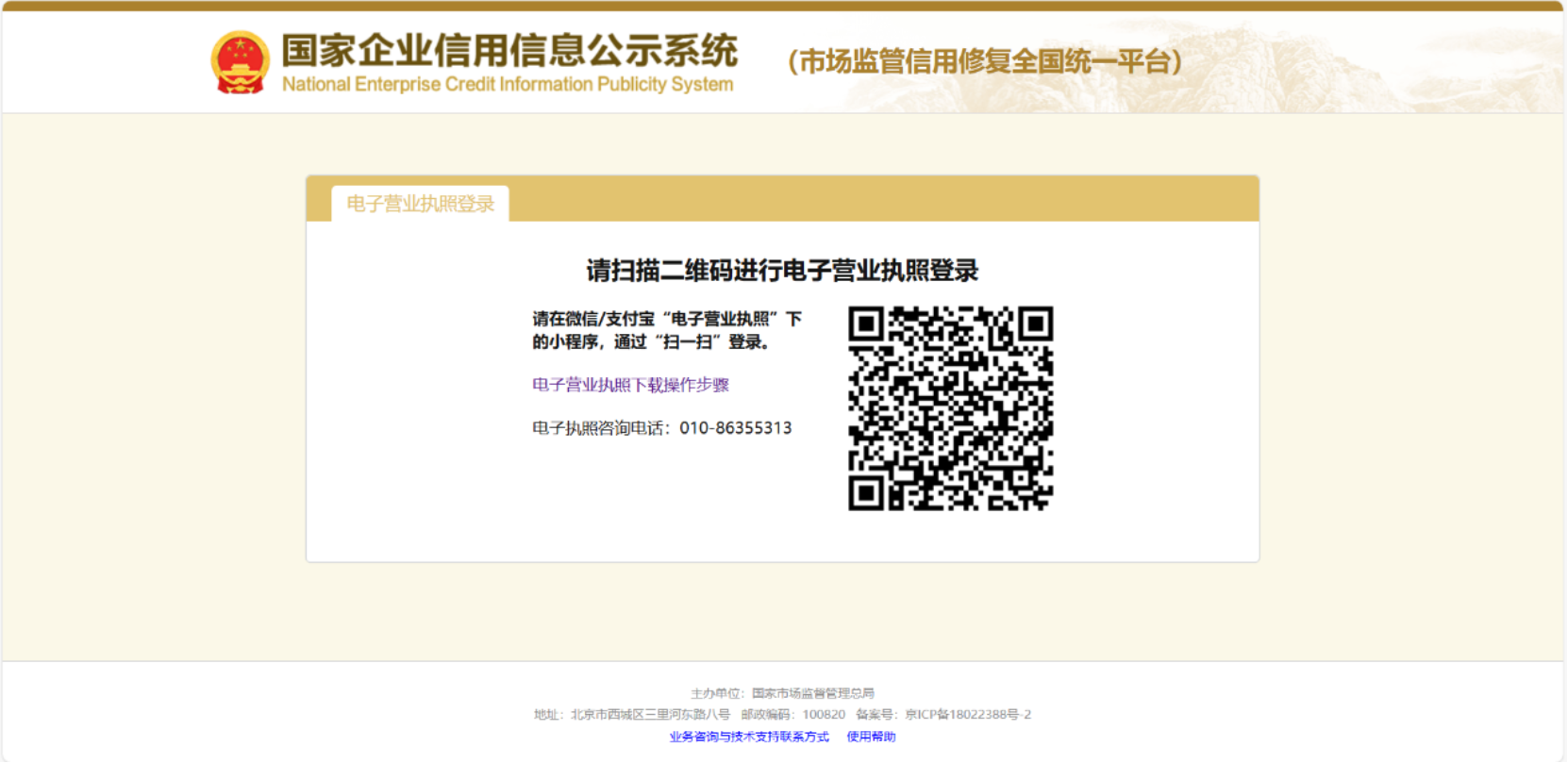Click the phone number 010-86355313
The image size is (1568, 763).
[x=735, y=428]
